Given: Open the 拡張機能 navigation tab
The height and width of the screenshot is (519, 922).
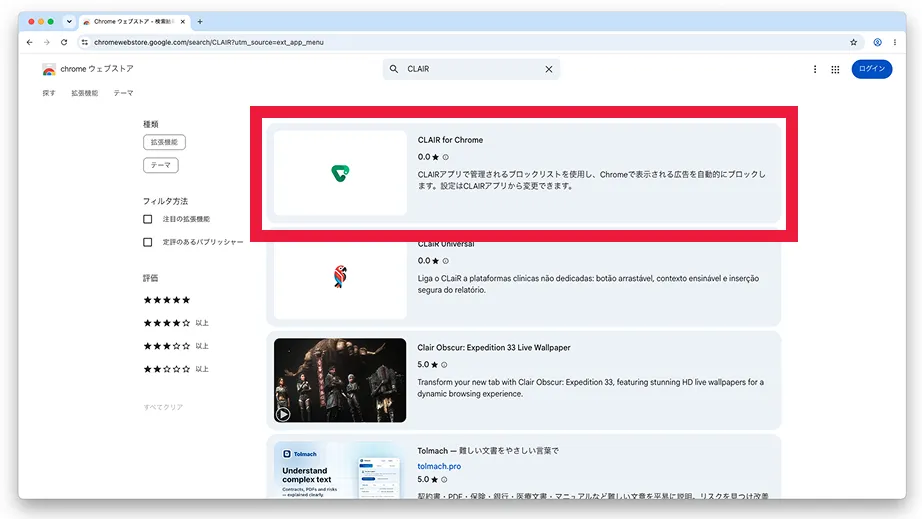Looking at the screenshot, I should tap(85, 93).
